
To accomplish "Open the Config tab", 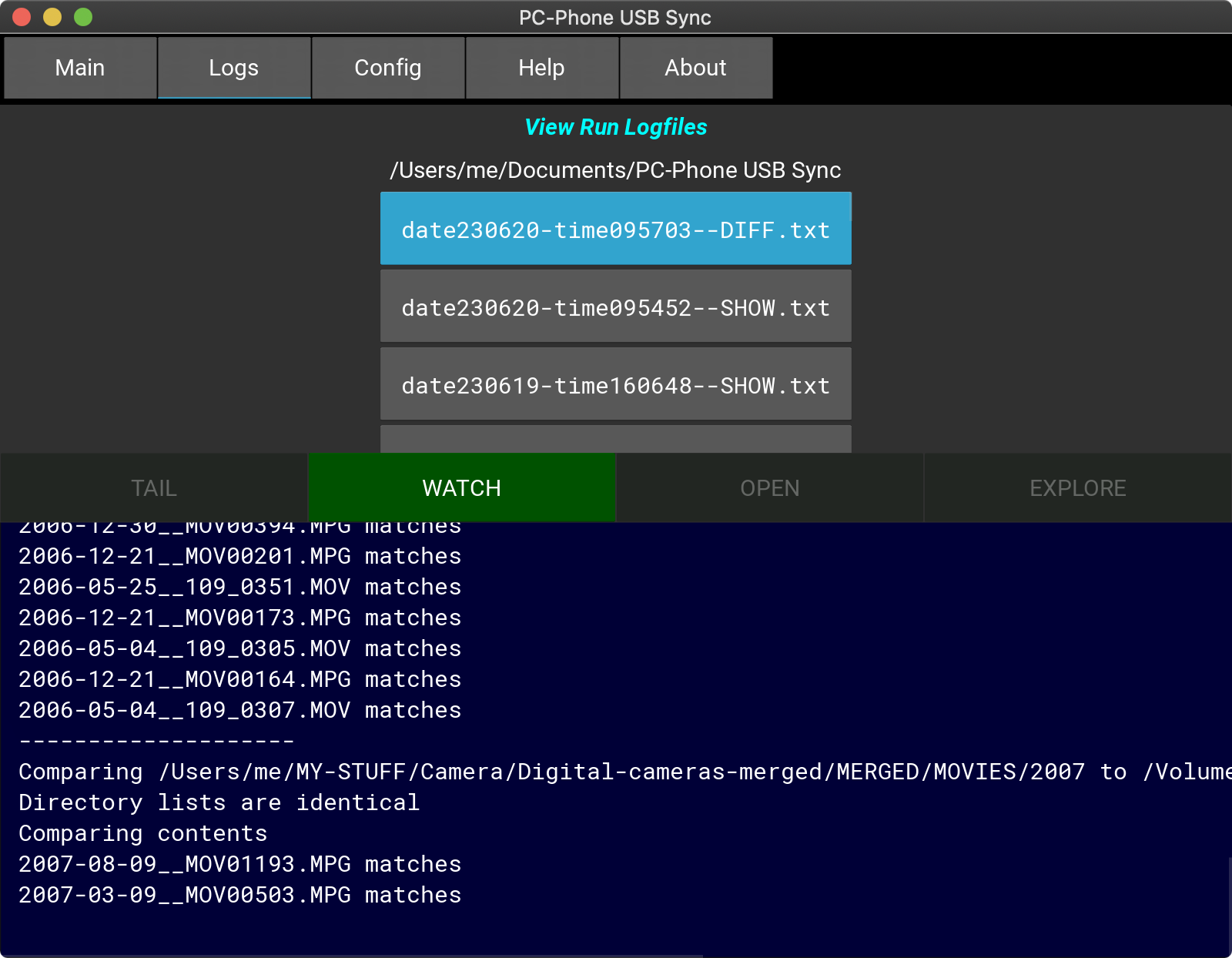I will click(x=388, y=68).
